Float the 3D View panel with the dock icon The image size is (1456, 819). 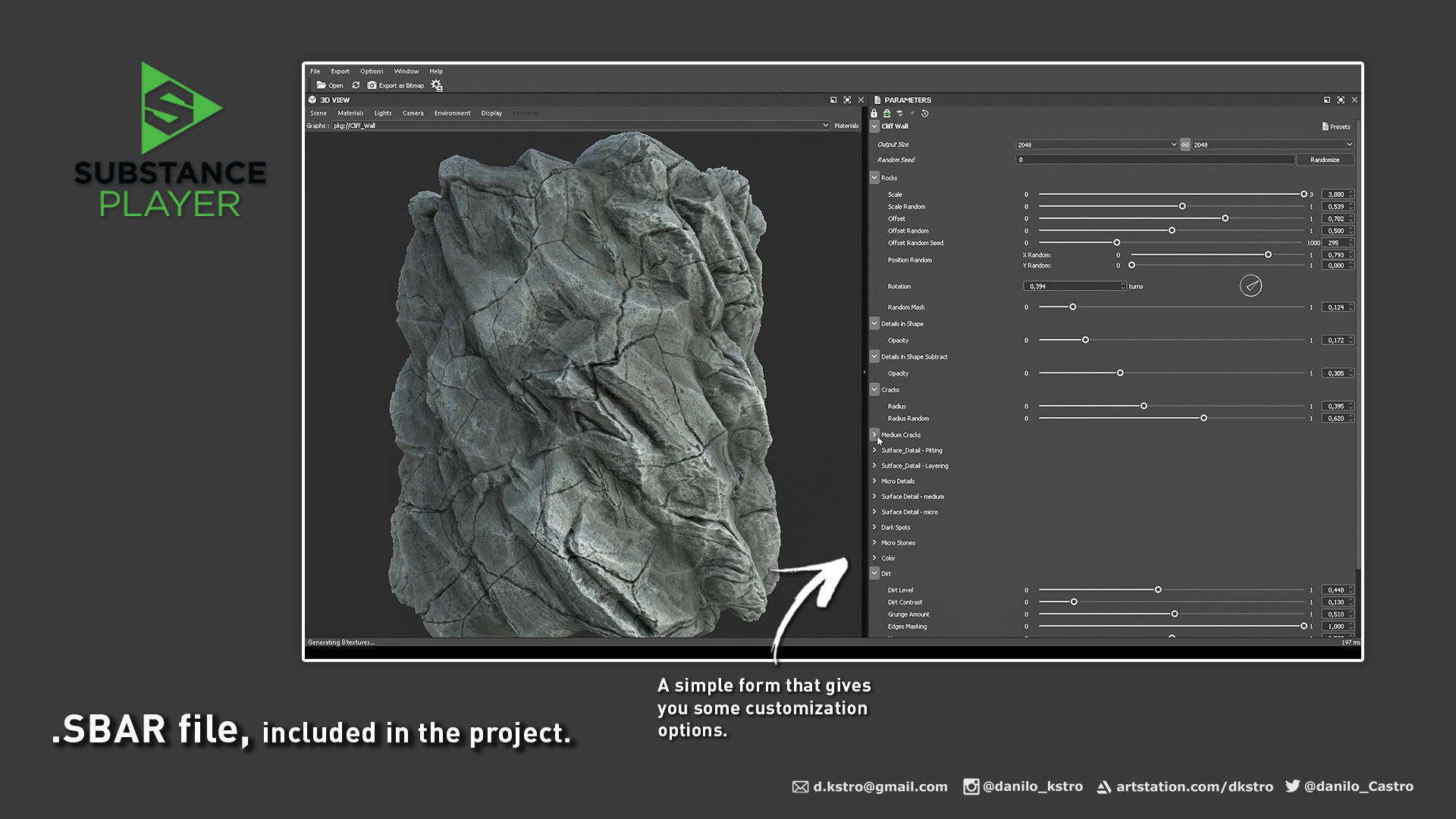pos(833,100)
